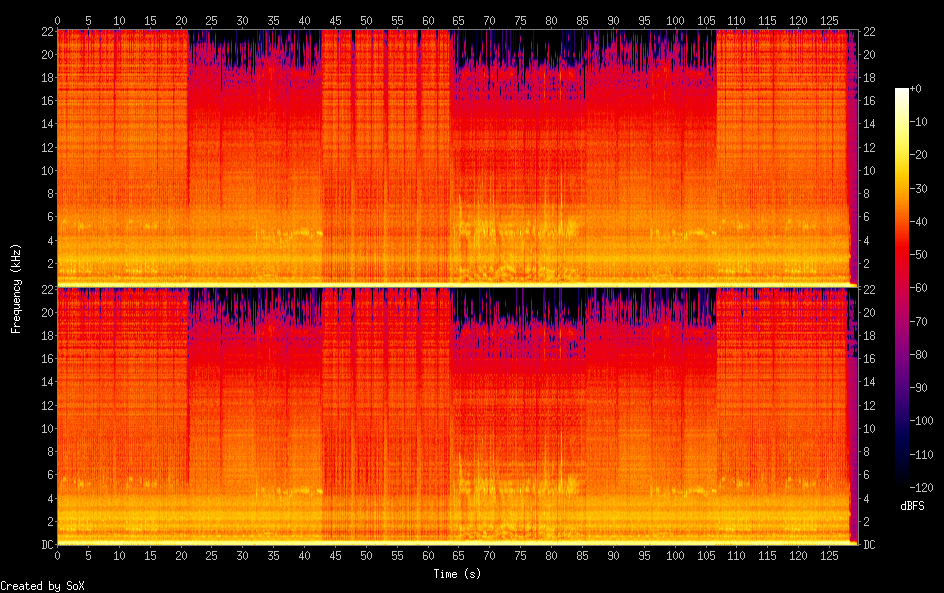This screenshot has height=593, width=944.
Task: Click the "Created by SoX" text
Action: point(42,586)
